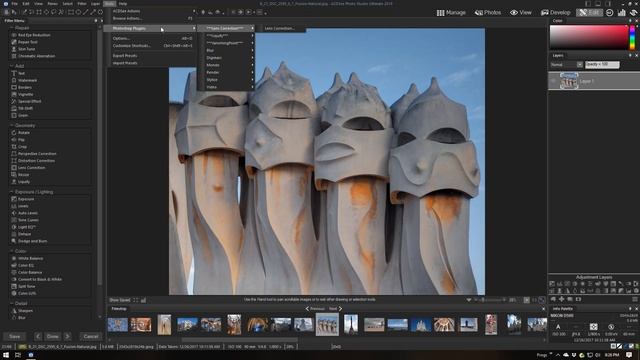Screen dimensions: 640x360
Task: Click the Done button
Action: (x=53, y=337)
